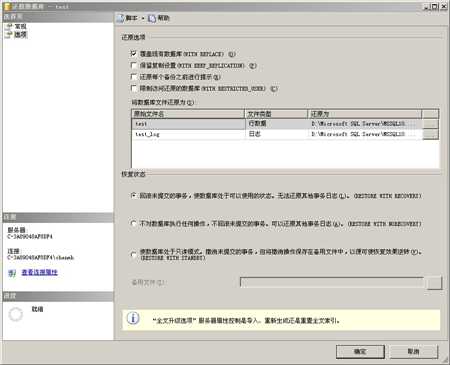Minimize the restore database window
This screenshot has width=450, height=365.
pyautogui.click(x=426, y=6)
